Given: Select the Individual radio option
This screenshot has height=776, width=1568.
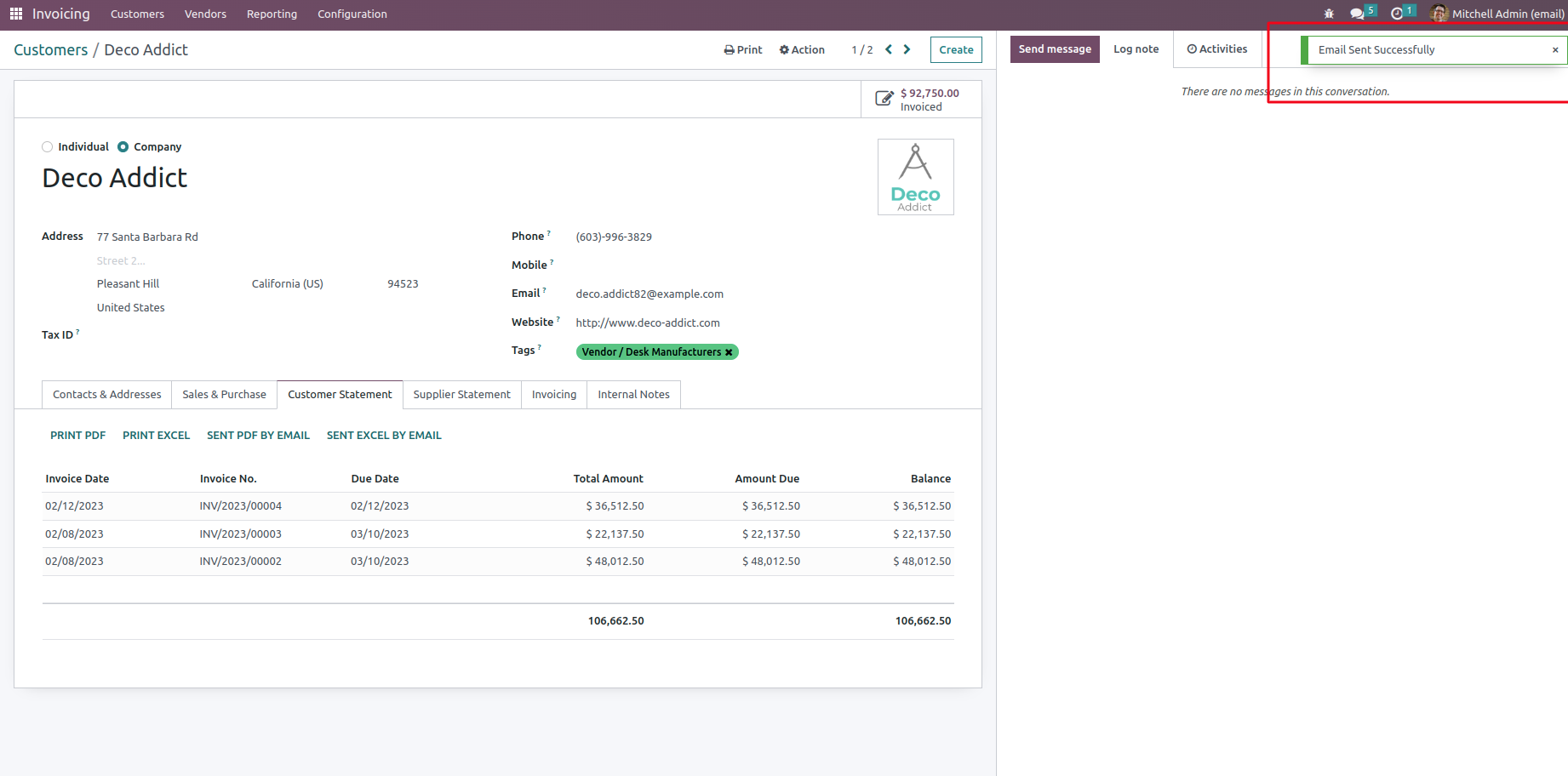Looking at the screenshot, I should [x=48, y=147].
